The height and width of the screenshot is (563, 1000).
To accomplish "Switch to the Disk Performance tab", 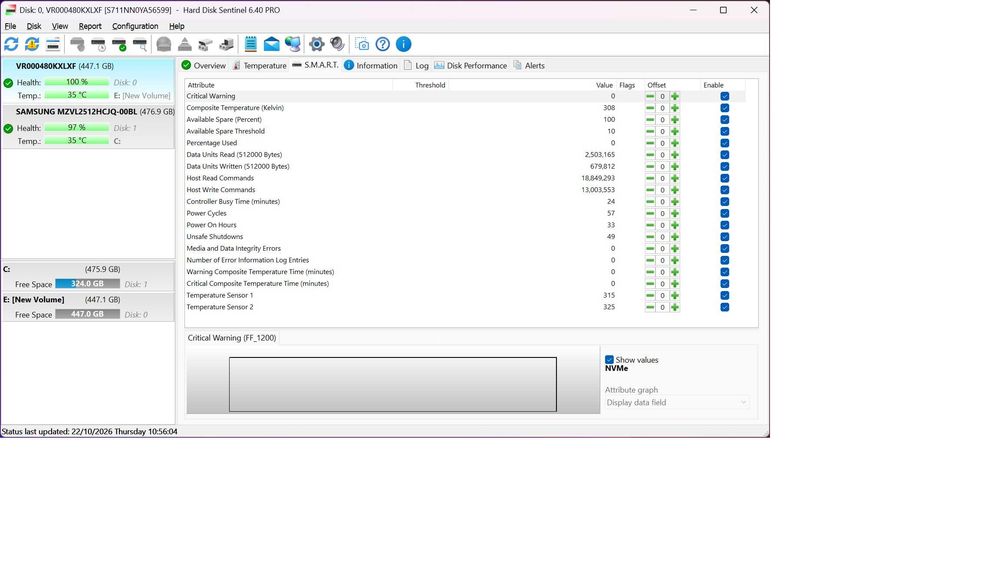I will point(471,66).
